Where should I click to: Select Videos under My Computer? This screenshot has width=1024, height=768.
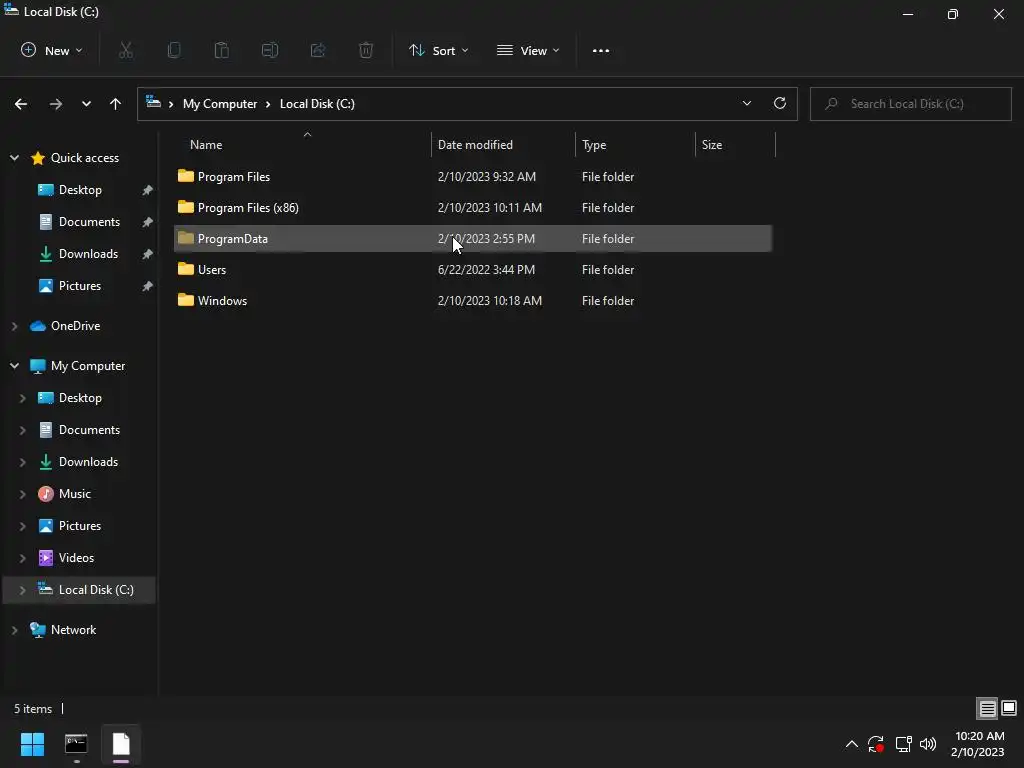pyautogui.click(x=76, y=558)
